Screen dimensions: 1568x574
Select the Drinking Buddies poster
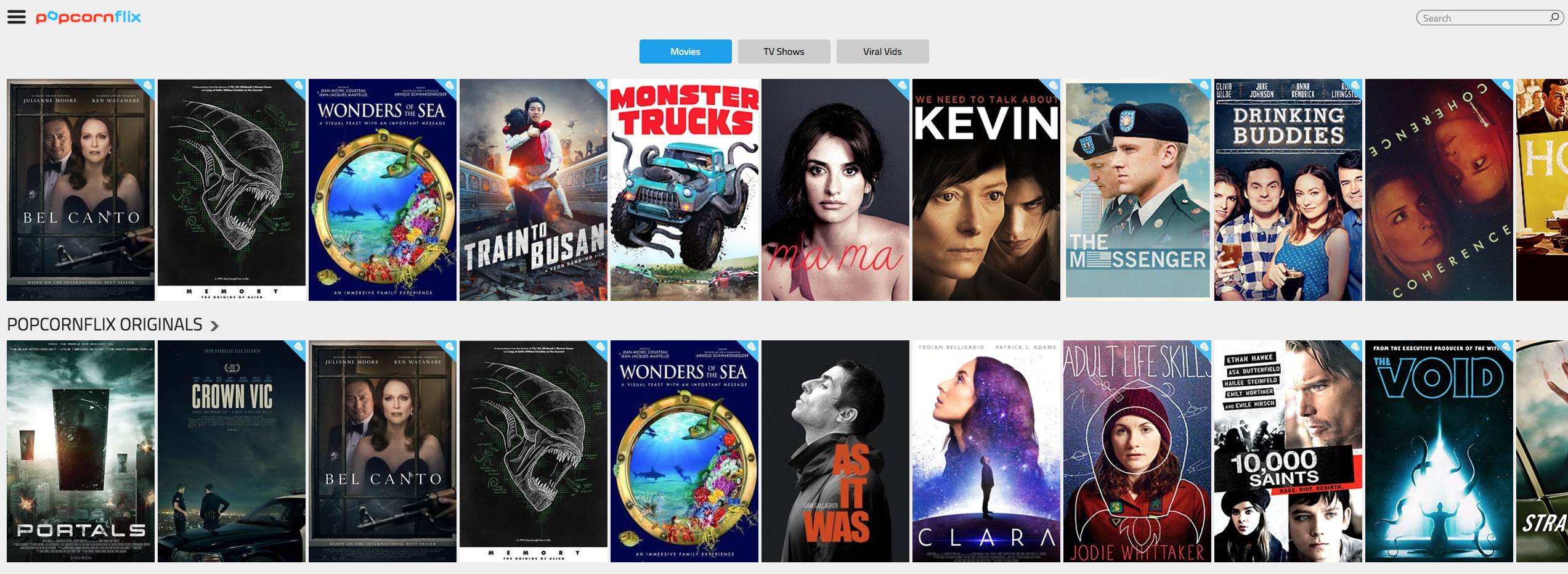[1288, 190]
